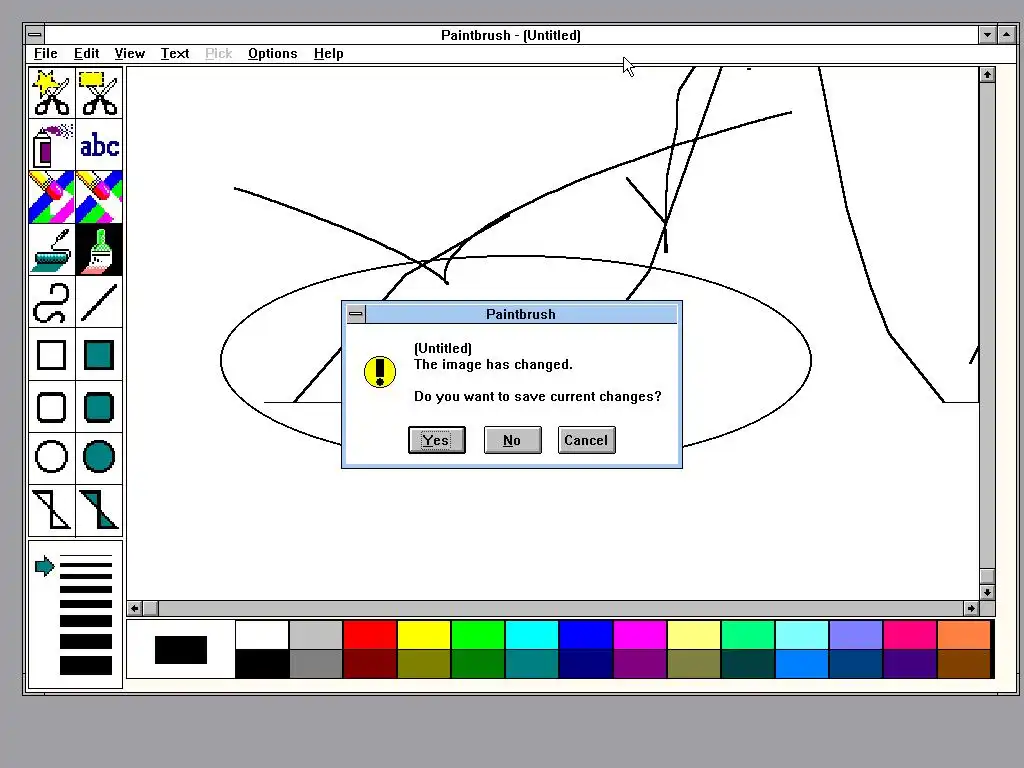Open the View menu
The width and height of the screenshot is (1024, 768).
[x=129, y=54]
